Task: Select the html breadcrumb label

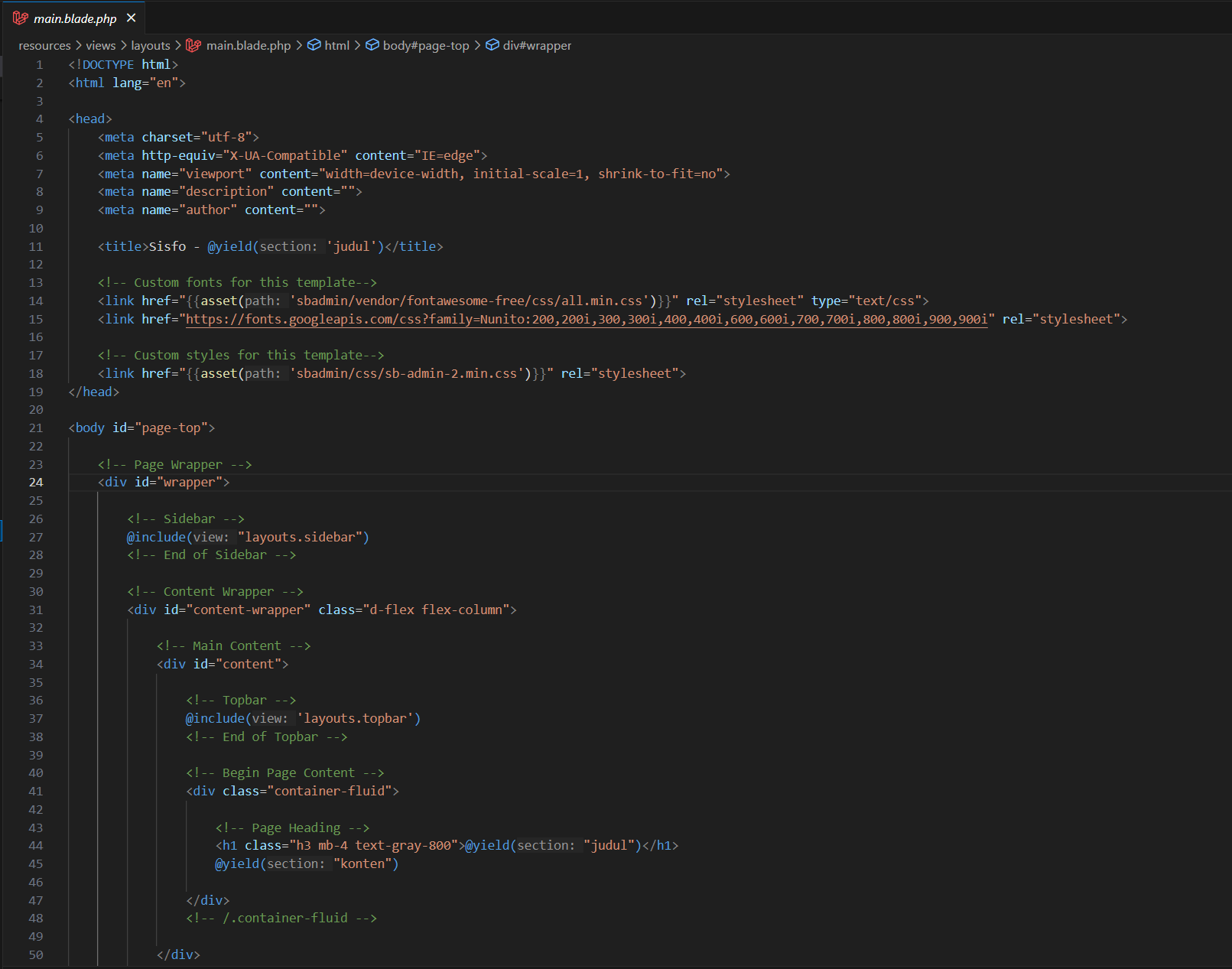Action: (336, 45)
